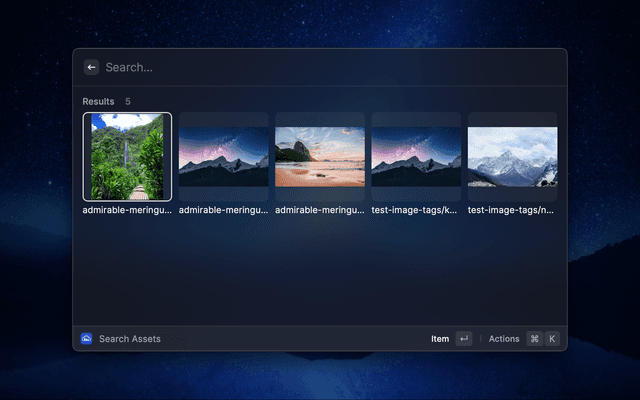Click the results count number 5
640x400 pixels.
tap(128, 102)
